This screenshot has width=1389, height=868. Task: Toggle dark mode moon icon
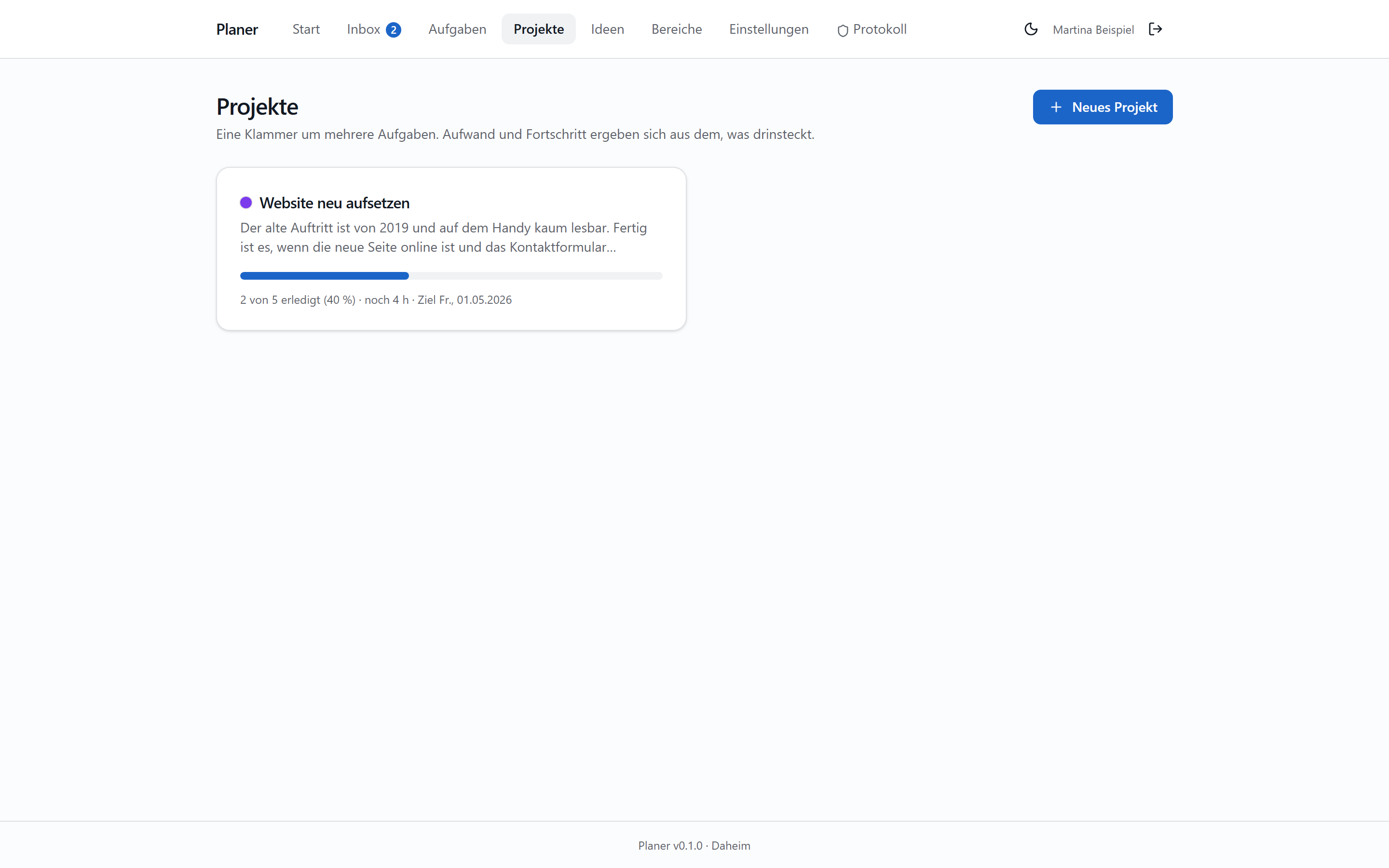pyautogui.click(x=1031, y=29)
